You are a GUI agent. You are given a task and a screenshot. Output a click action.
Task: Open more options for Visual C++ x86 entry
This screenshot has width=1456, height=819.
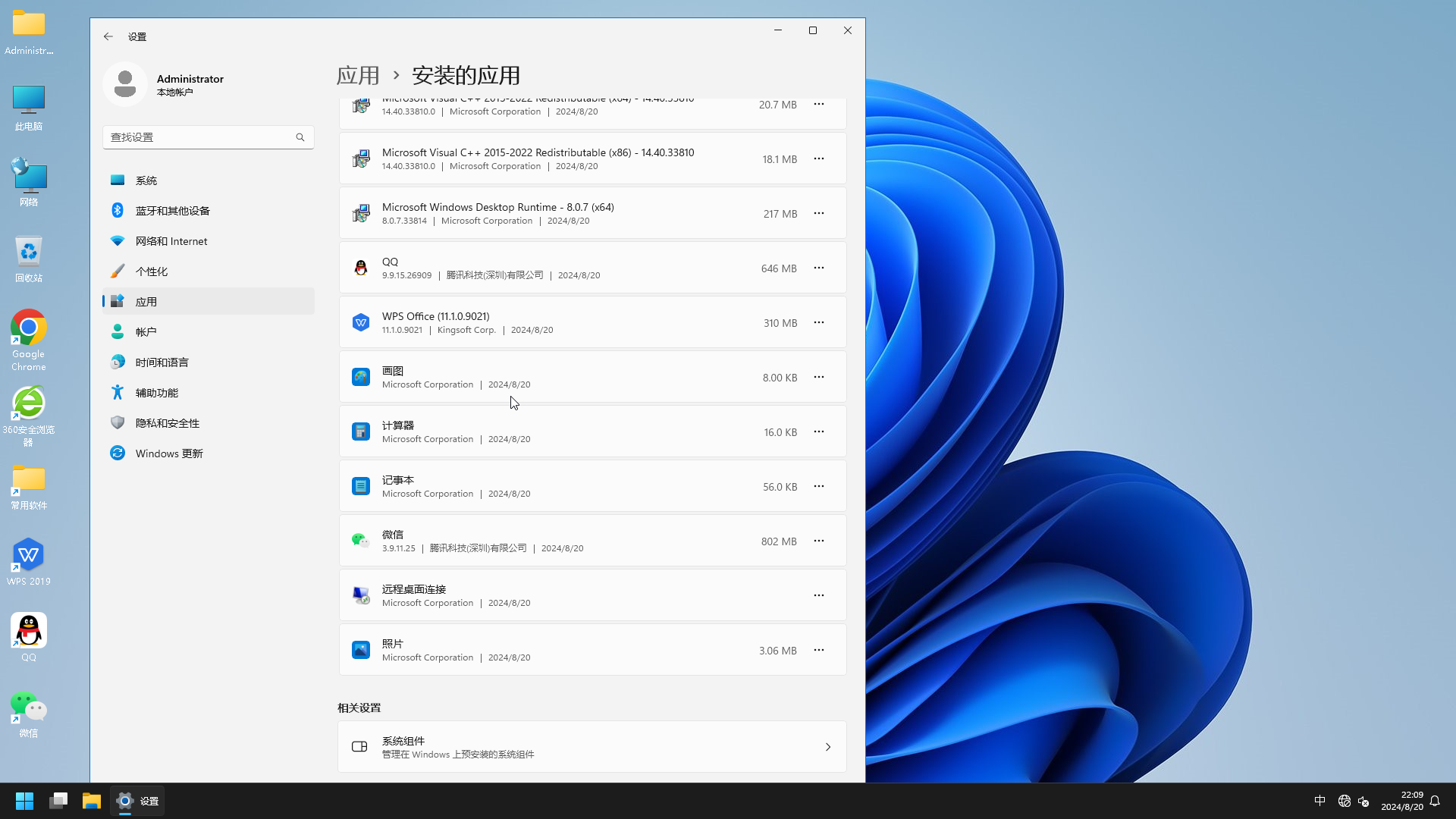tap(819, 158)
